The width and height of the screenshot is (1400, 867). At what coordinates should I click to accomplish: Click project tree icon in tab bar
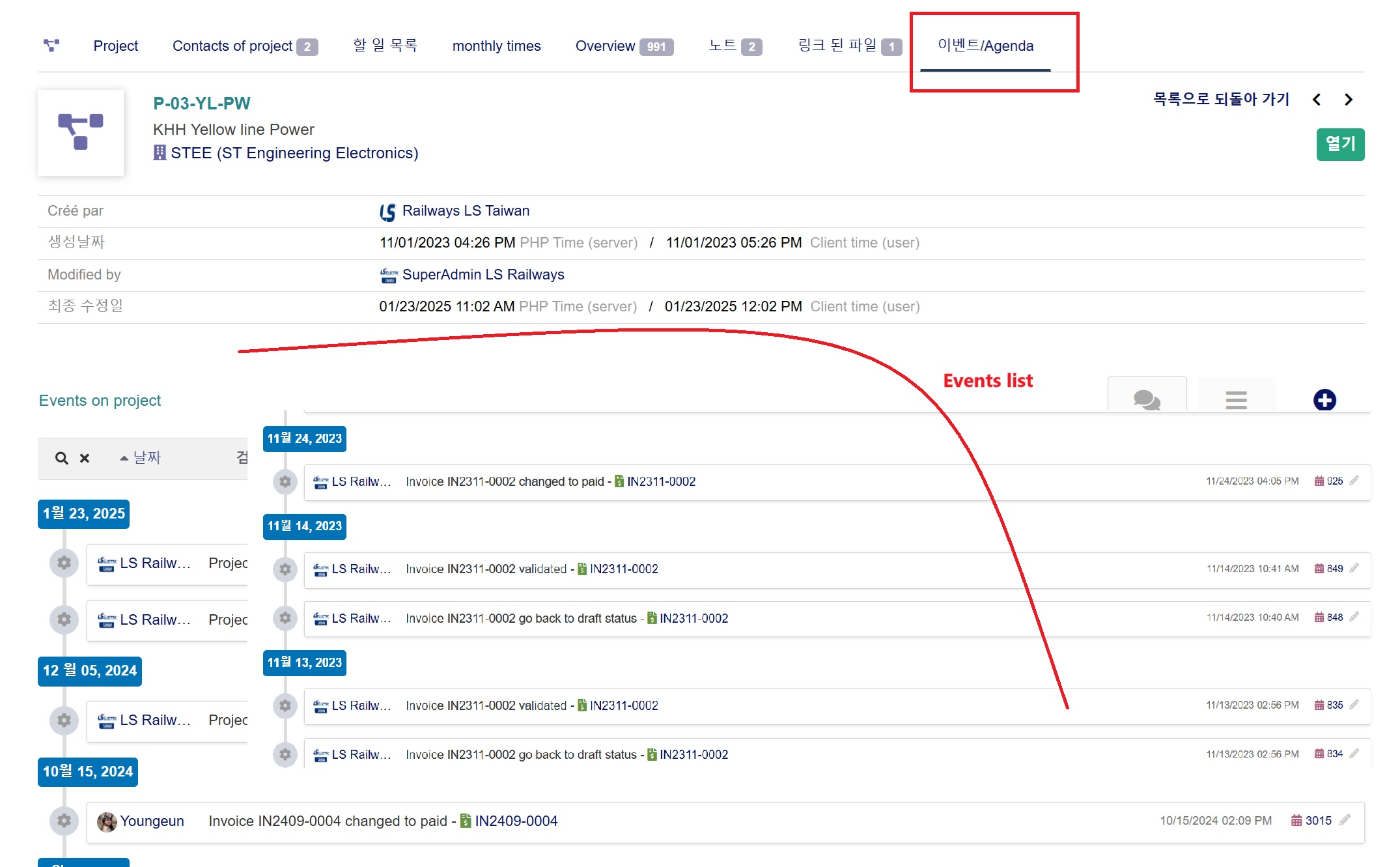[51, 46]
